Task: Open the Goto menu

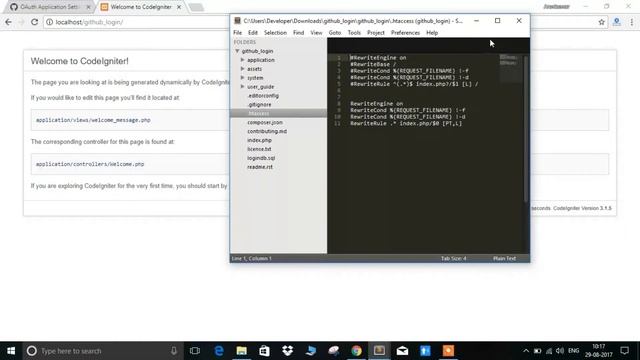Action: pos(335,33)
